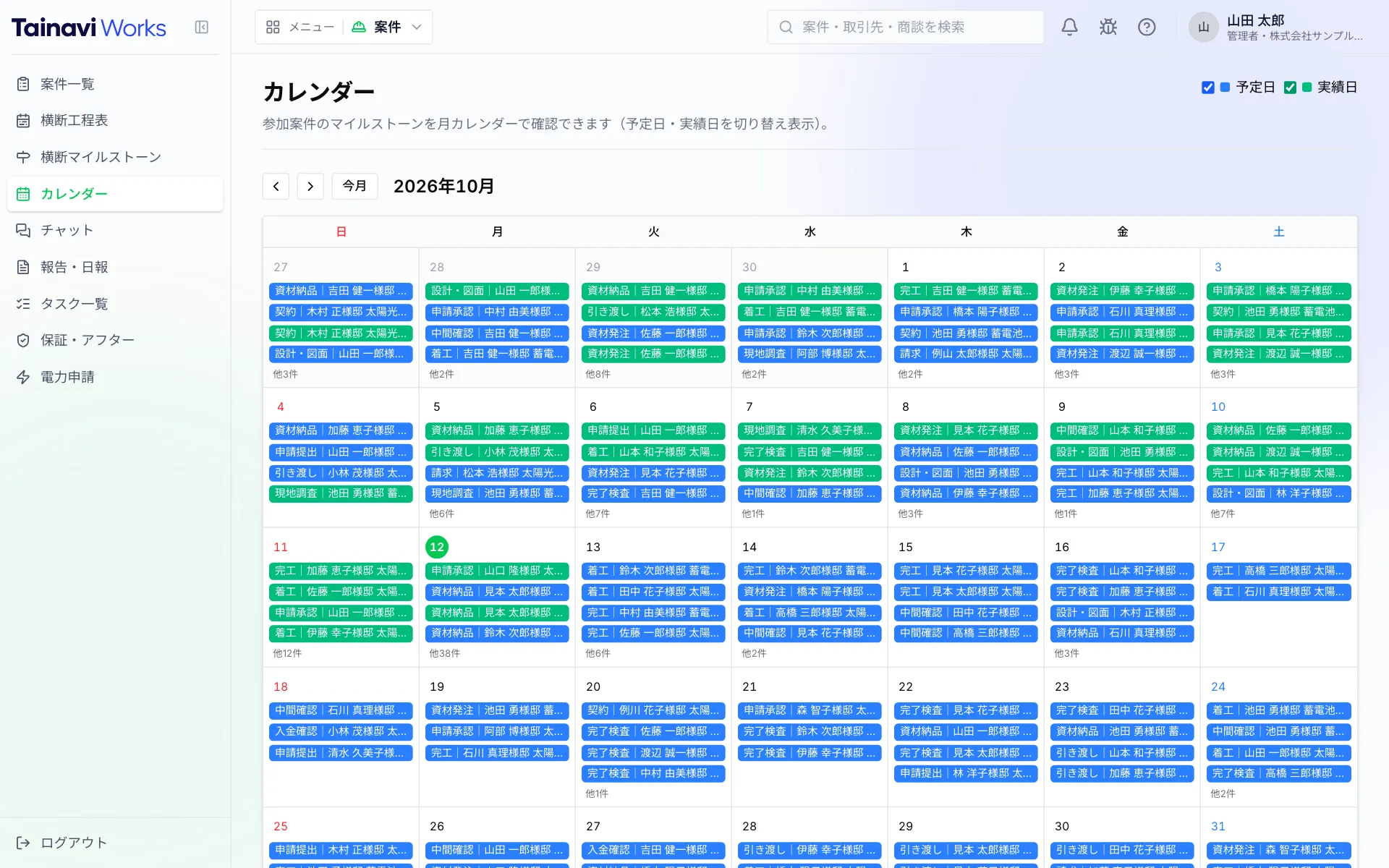Click the 保証・アフター shield icon
Image resolution: width=1389 pixels, height=868 pixels.
pyautogui.click(x=23, y=340)
